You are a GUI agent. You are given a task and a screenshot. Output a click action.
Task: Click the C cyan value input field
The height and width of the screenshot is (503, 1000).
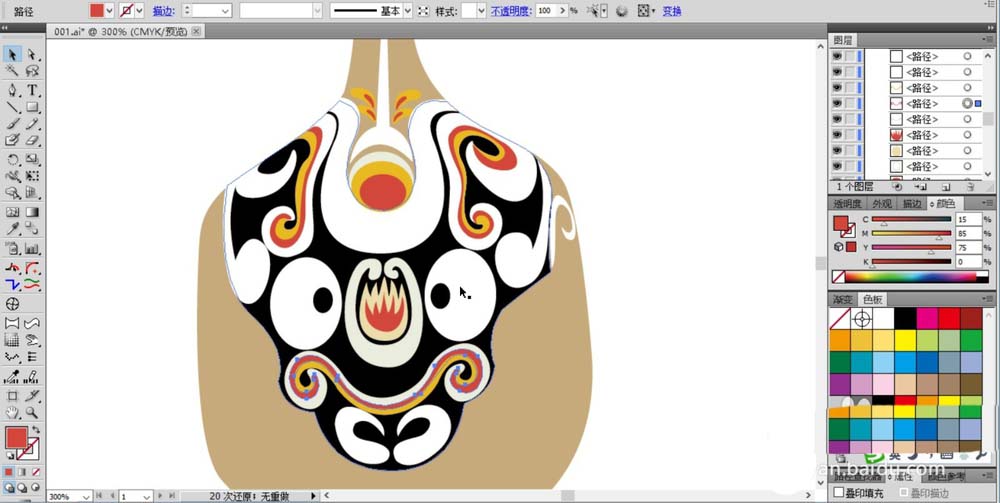968,218
